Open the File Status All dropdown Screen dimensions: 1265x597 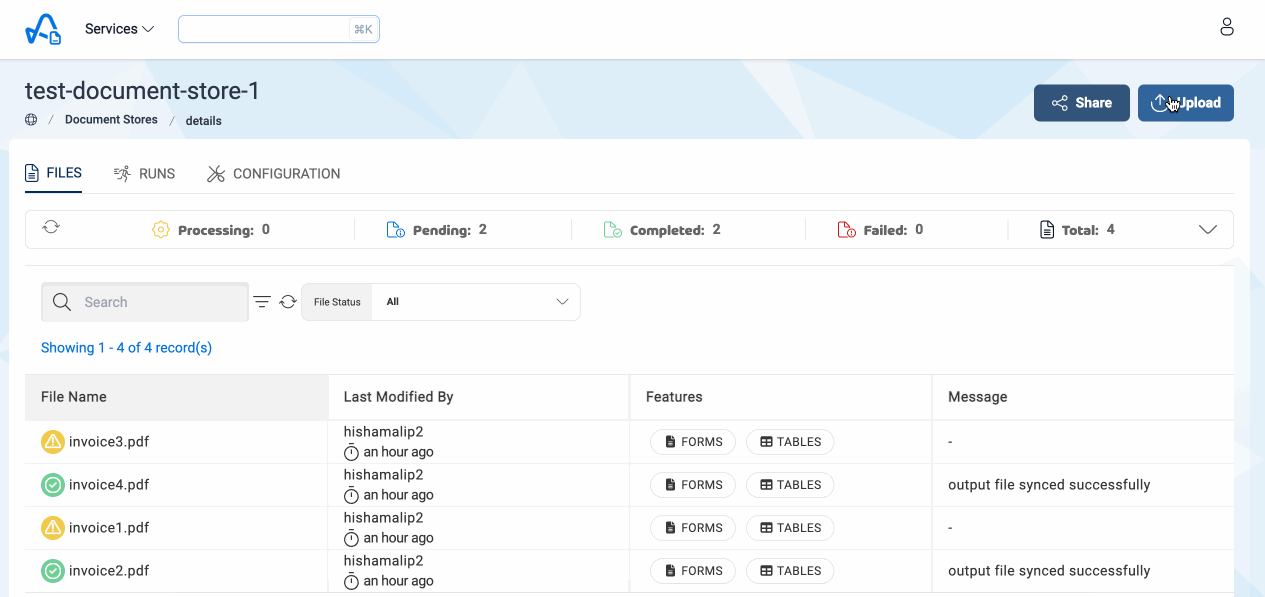(x=476, y=302)
